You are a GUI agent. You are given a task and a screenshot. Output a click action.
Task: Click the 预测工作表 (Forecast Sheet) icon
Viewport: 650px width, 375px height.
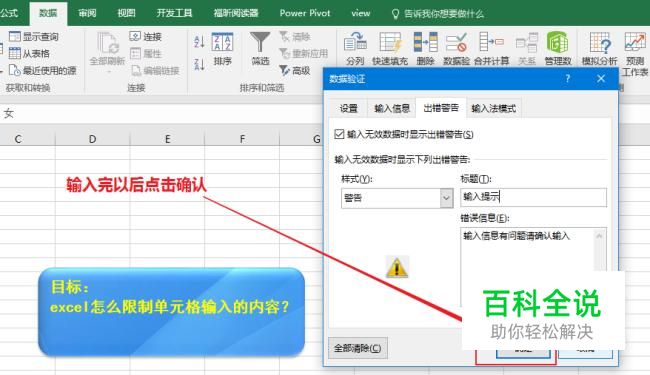click(x=635, y=42)
